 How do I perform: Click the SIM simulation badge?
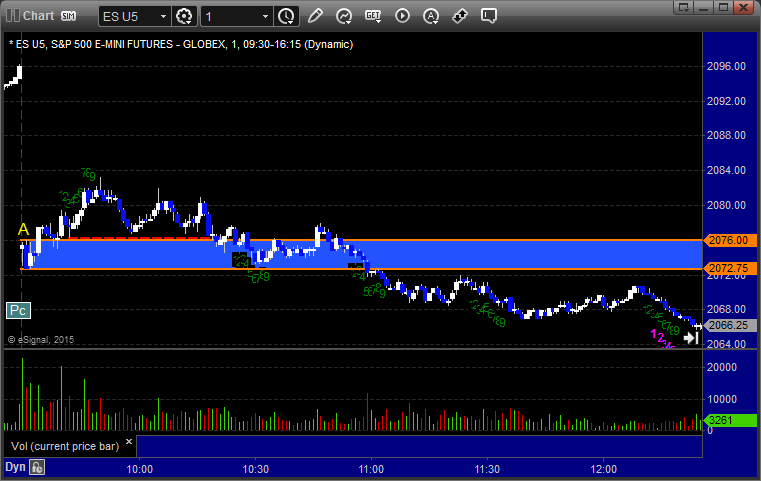coord(68,16)
